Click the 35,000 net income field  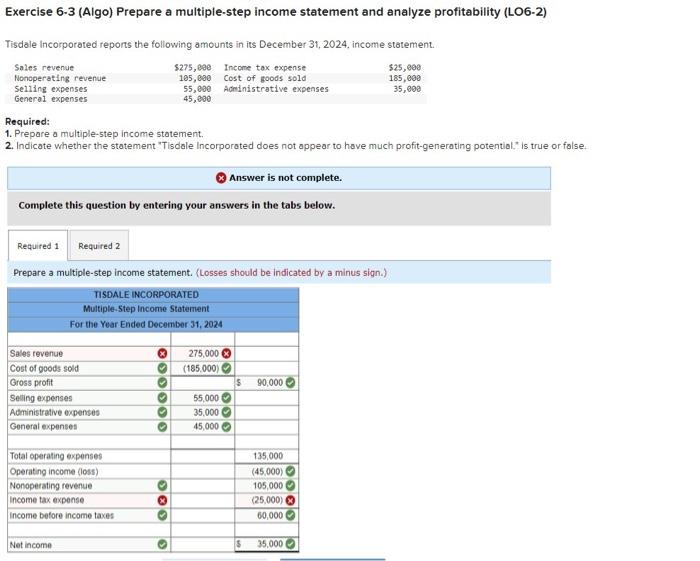267,544
